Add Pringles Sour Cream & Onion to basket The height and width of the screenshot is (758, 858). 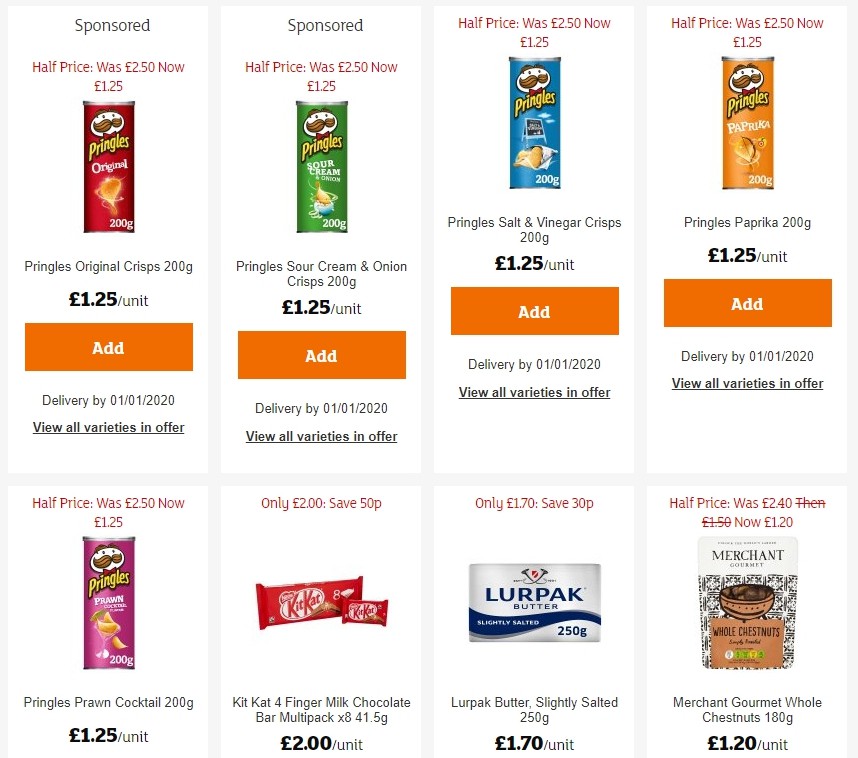(321, 355)
